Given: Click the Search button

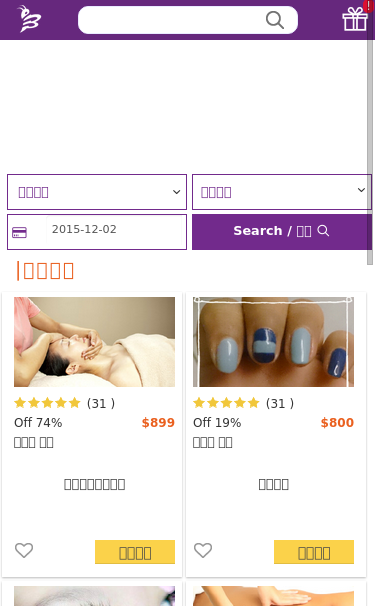Looking at the screenshot, I should 282,232.
